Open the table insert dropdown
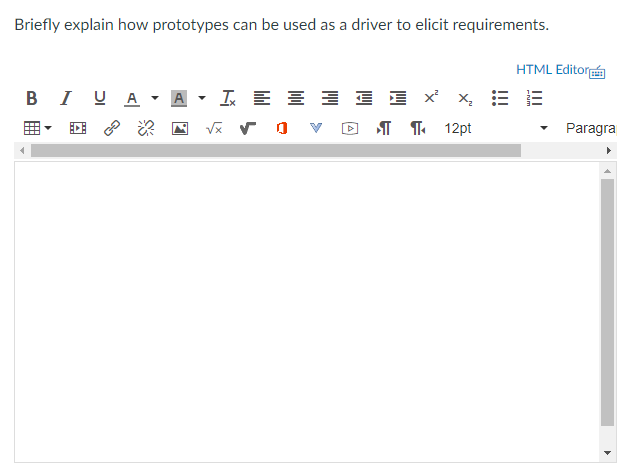 pyautogui.click(x=37, y=128)
